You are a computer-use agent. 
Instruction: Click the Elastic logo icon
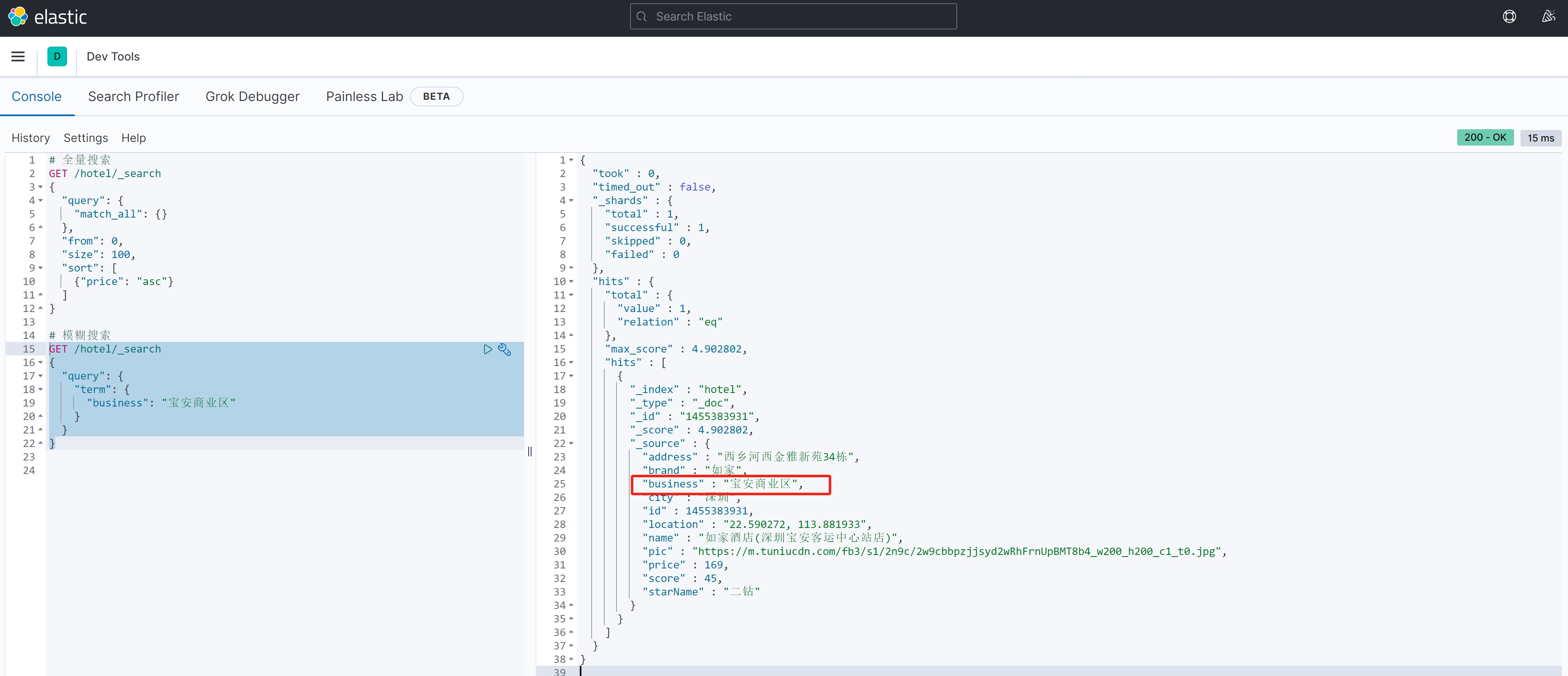(18, 16)
